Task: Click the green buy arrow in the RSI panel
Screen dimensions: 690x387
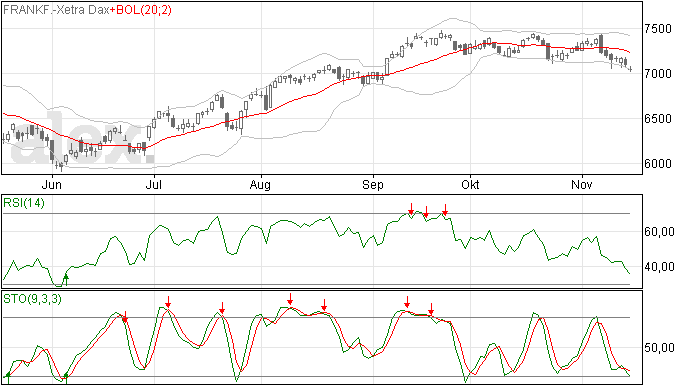Action: [66, 279]
